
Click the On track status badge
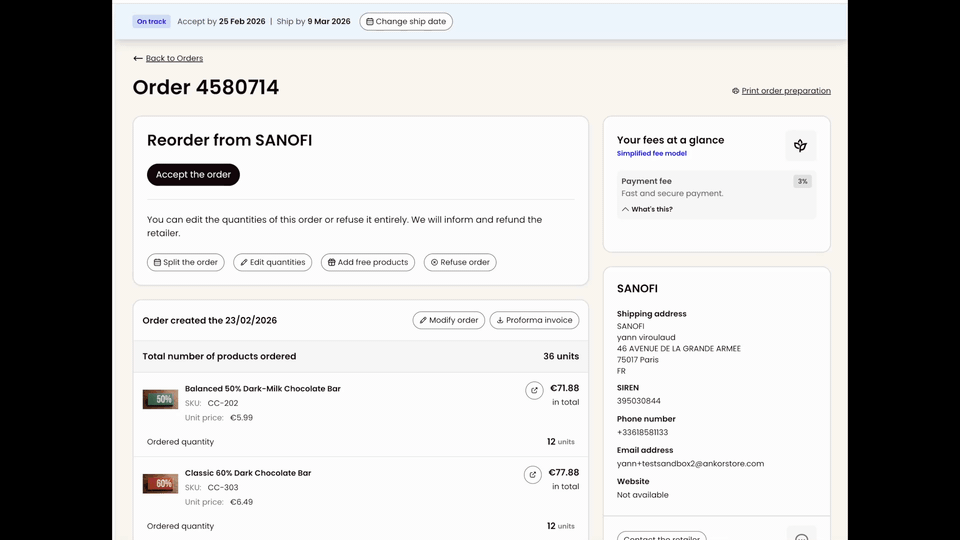point(151,21)
